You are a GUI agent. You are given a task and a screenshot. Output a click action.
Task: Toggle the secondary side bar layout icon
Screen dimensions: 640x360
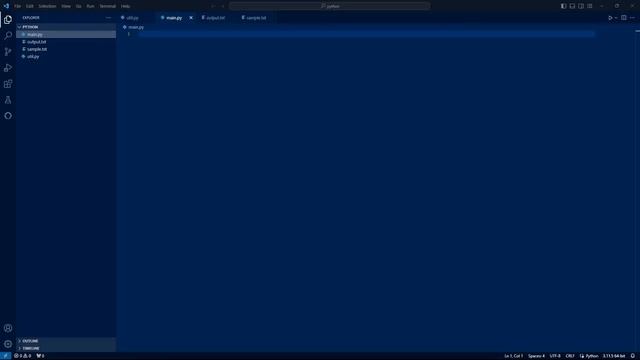[581, 6]
